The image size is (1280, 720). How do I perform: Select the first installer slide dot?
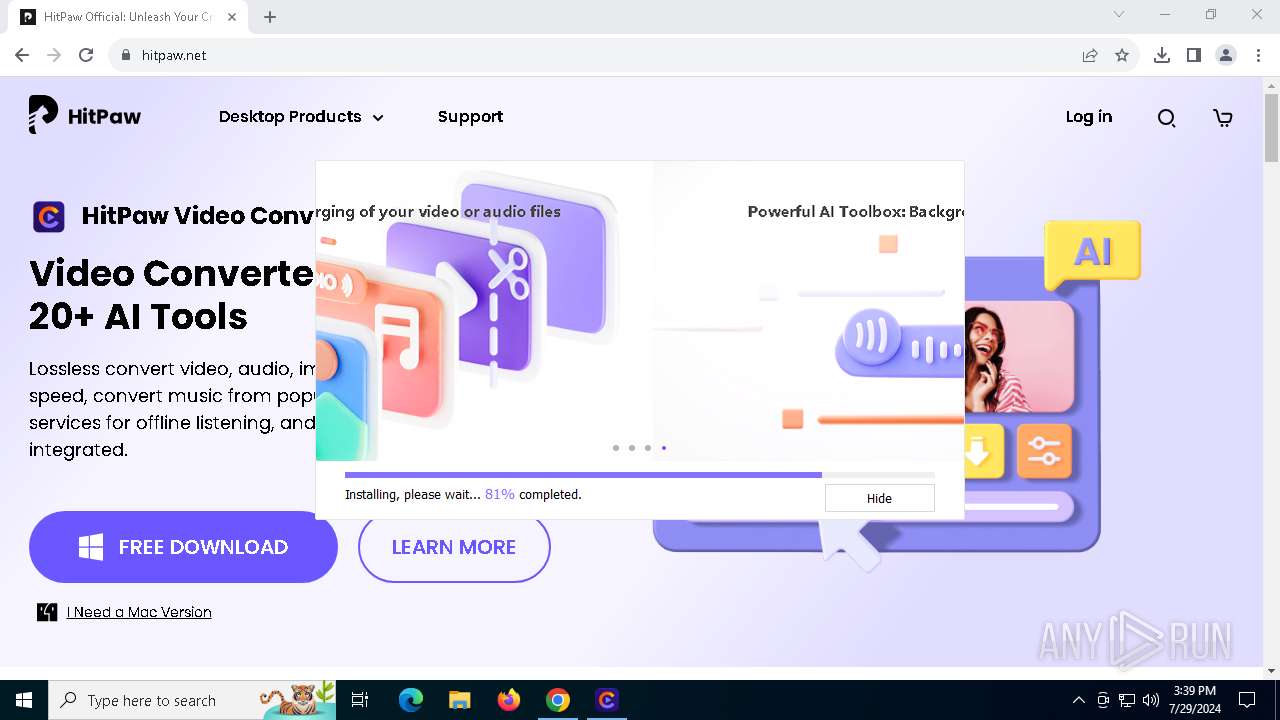(x=616, y=448)
